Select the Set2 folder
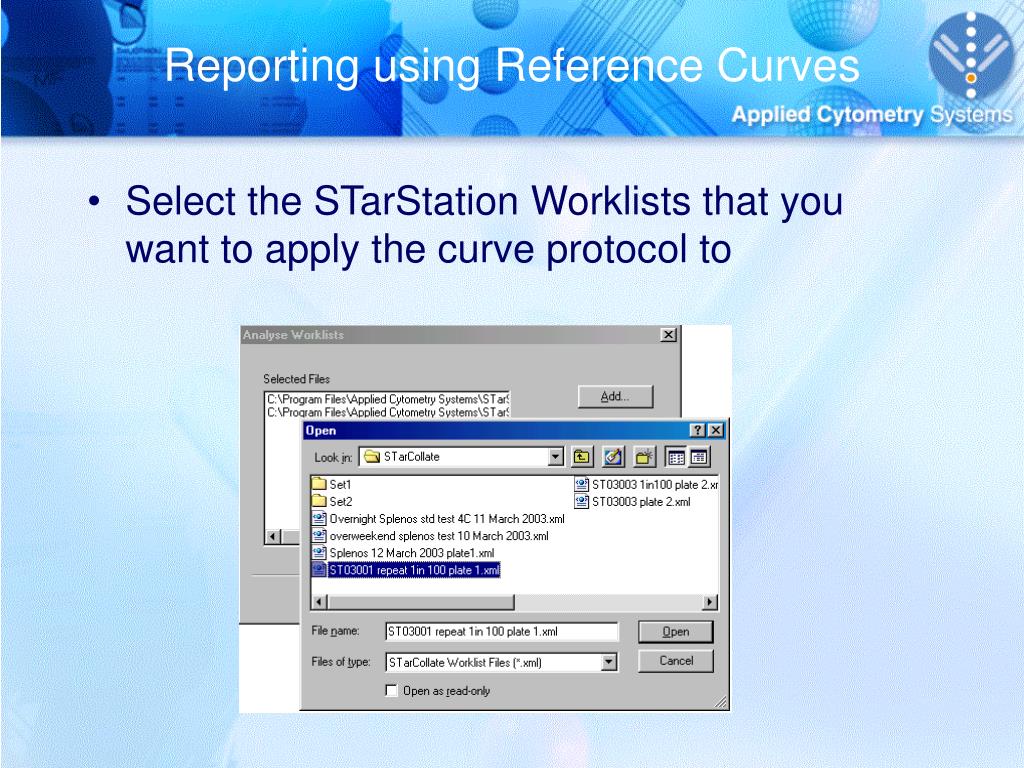The image size is (1024, 768). [x=332, y=502]
